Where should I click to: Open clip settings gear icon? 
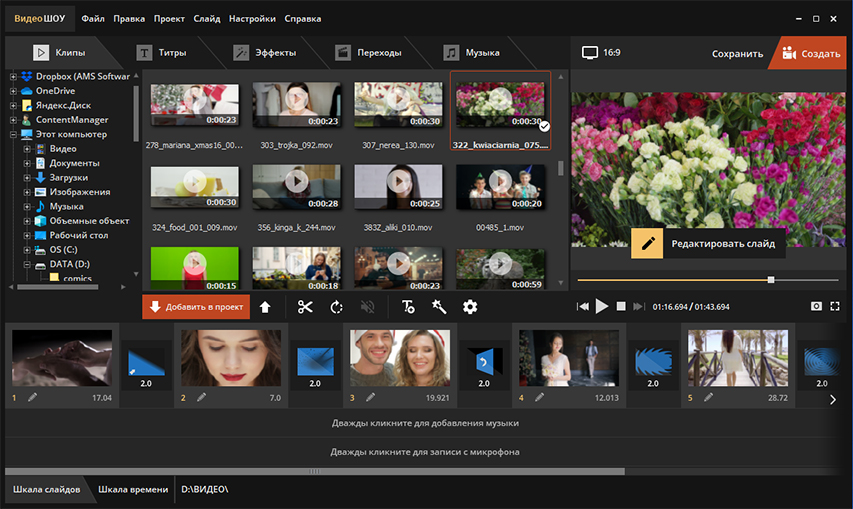click(470, 307)
